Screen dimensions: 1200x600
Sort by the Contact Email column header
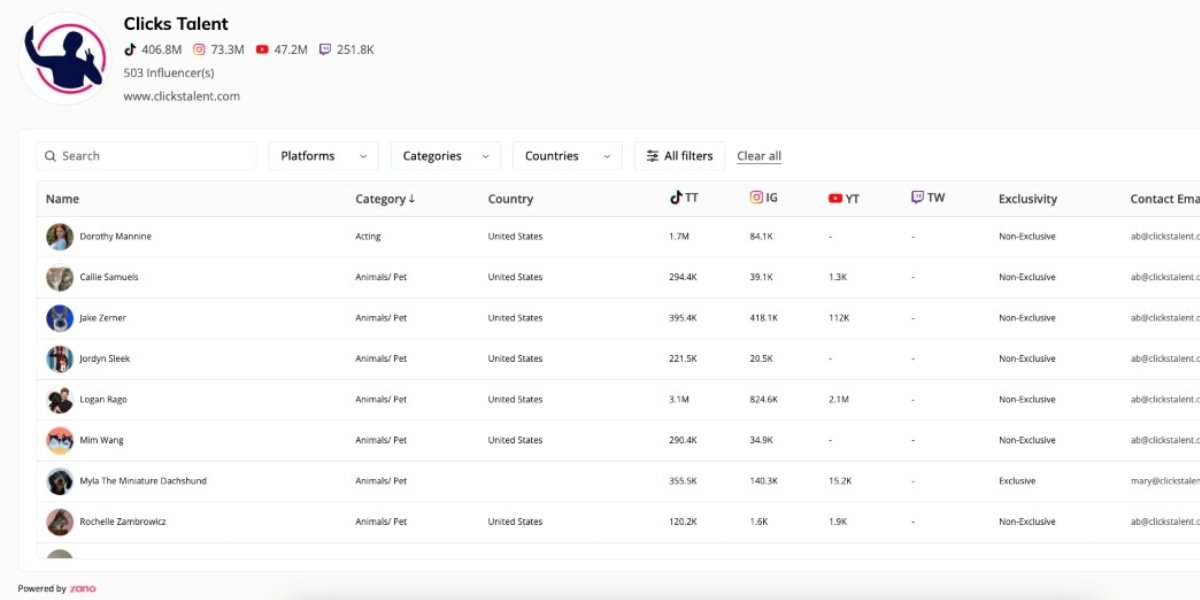pos(1165,199)
